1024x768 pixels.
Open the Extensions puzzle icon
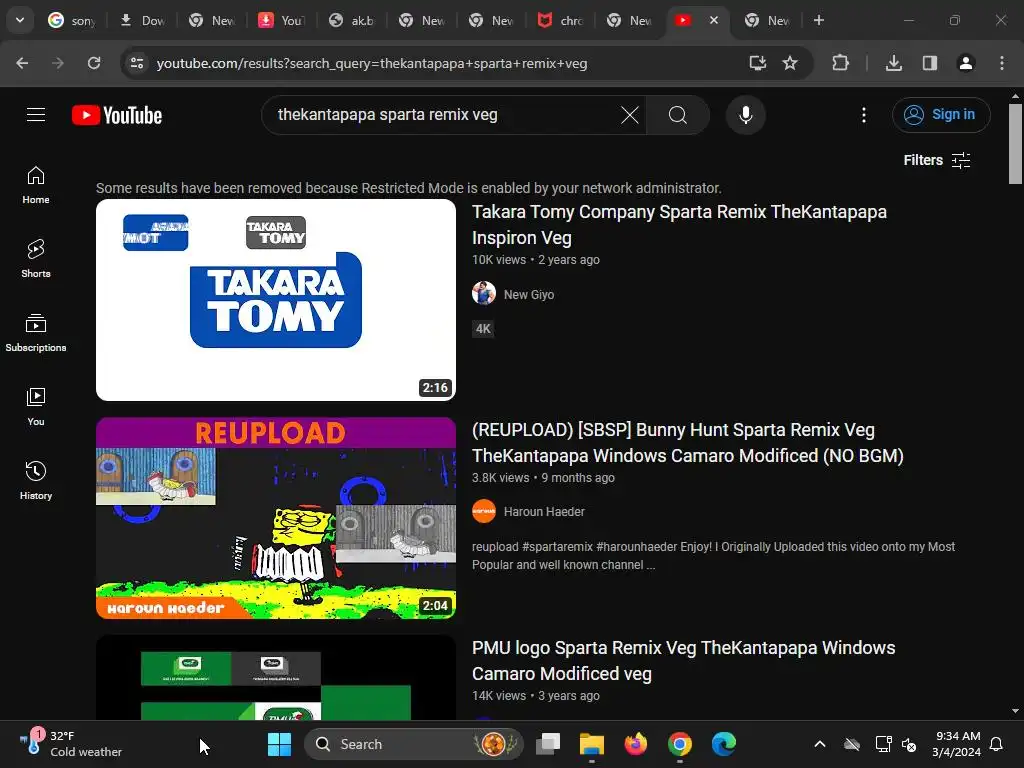pyautogui.click(x=840, y=63)
